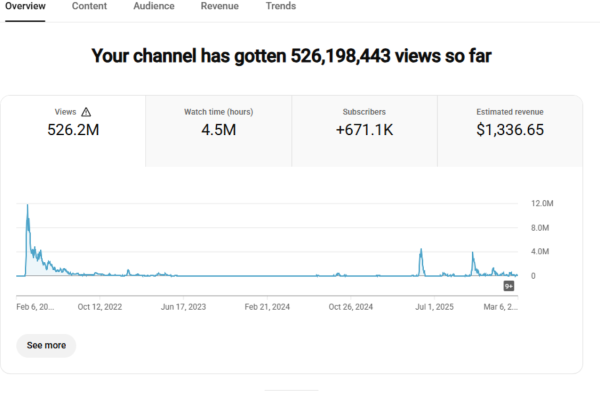This screenshot has width=600, height=413.
Task: Click the warning triangle icon beside Views
Action: (86, 112)
